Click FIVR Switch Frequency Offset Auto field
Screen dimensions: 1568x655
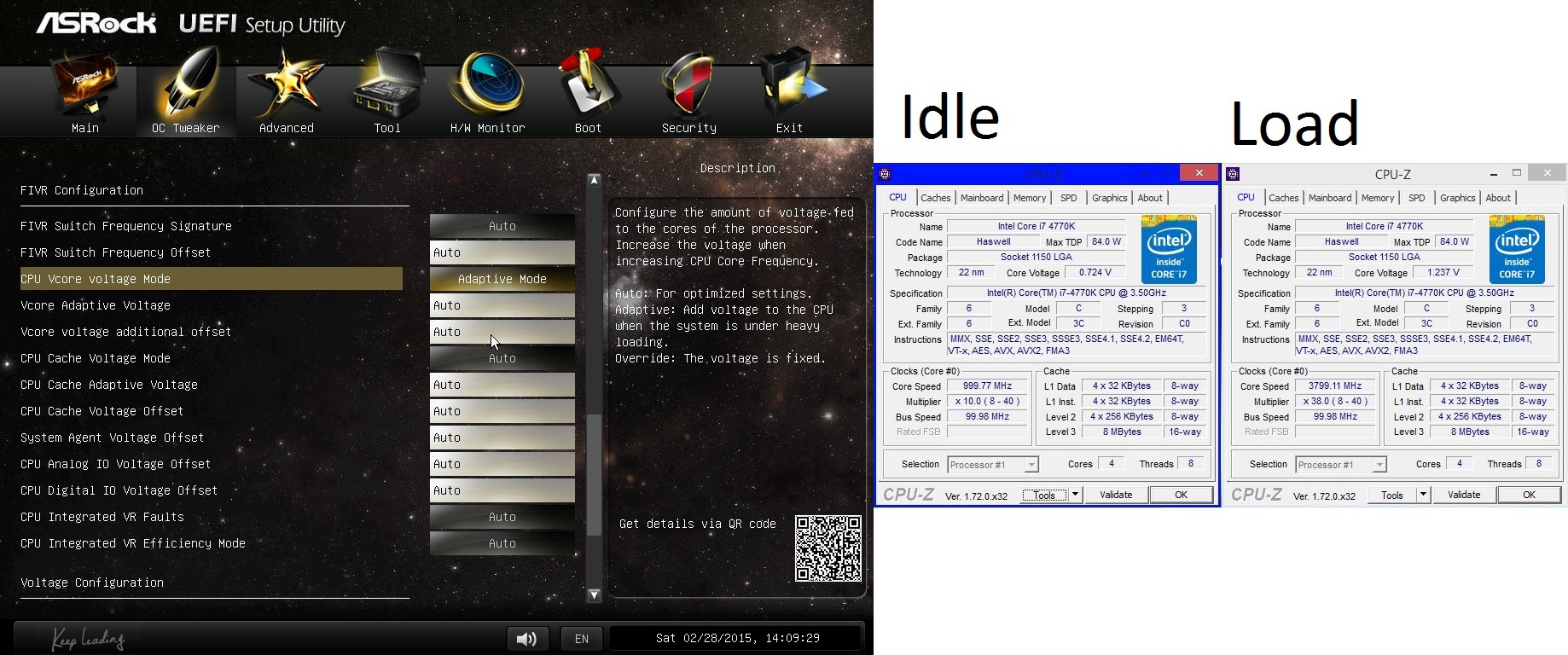[502, 252]
